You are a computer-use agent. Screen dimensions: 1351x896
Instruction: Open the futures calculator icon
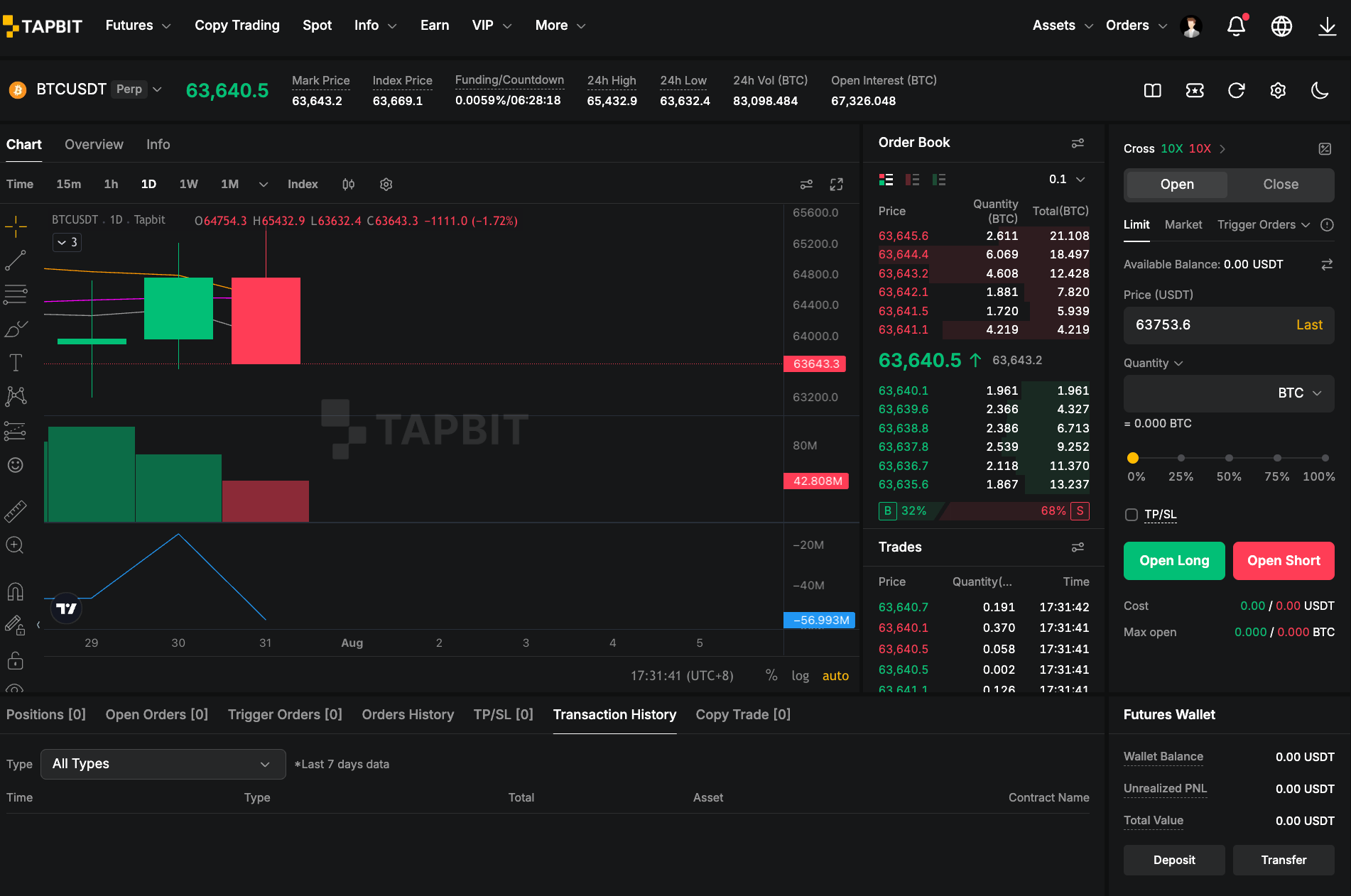(1325, 149)
